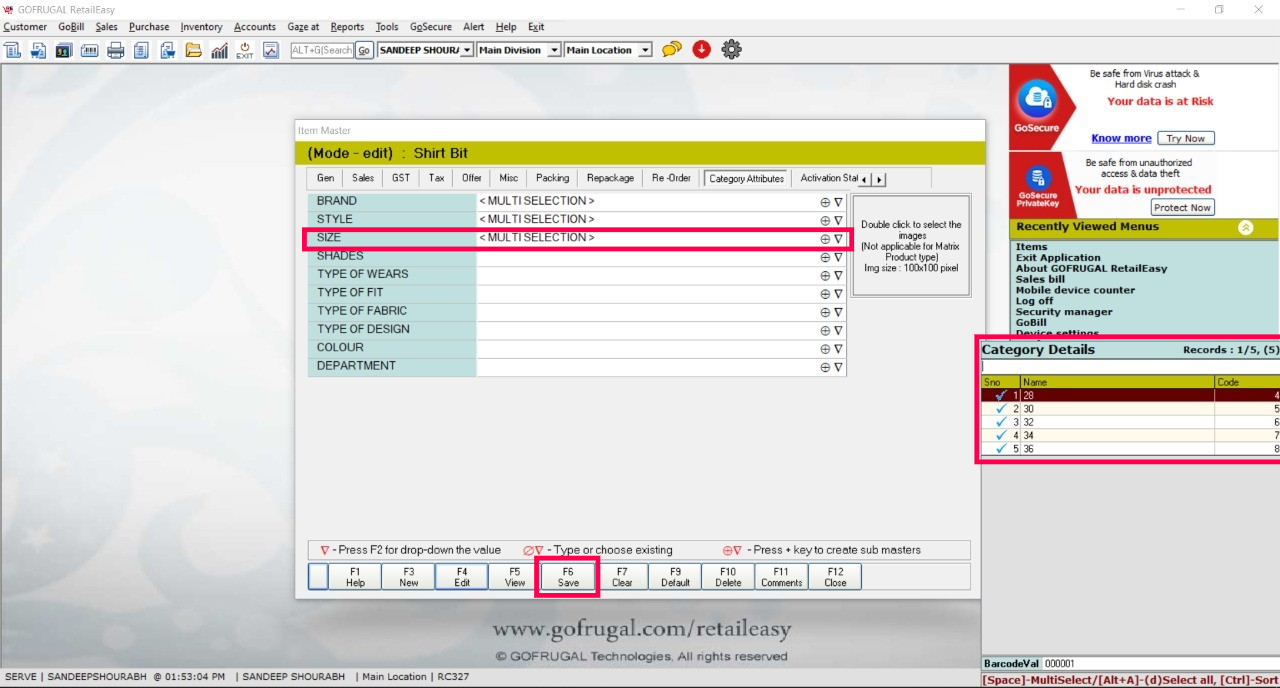Click plus icon in DEPARTMENT row
The width and height of the screenshot is (1280, 688).
tap(825, 366)
